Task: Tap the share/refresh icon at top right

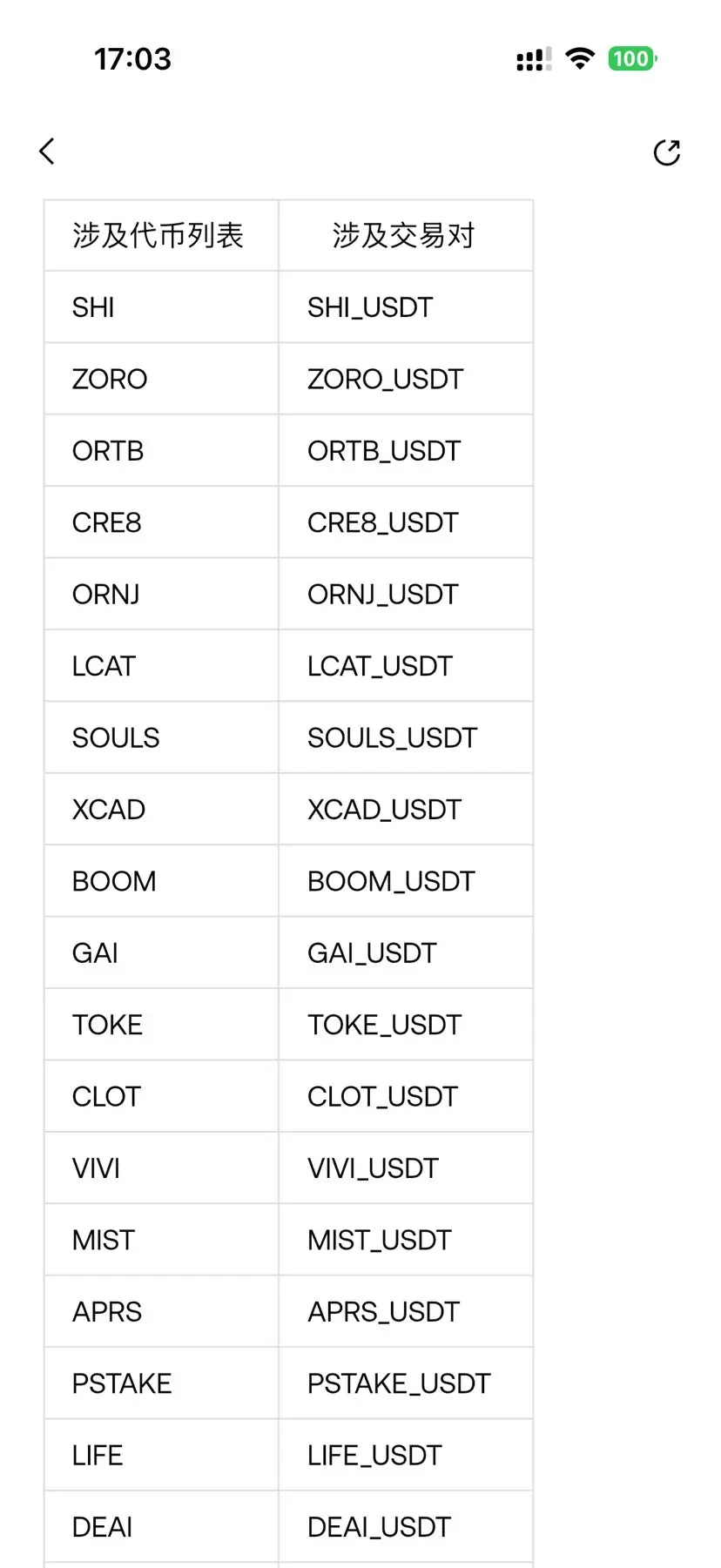Action: [x=667, y=152]
